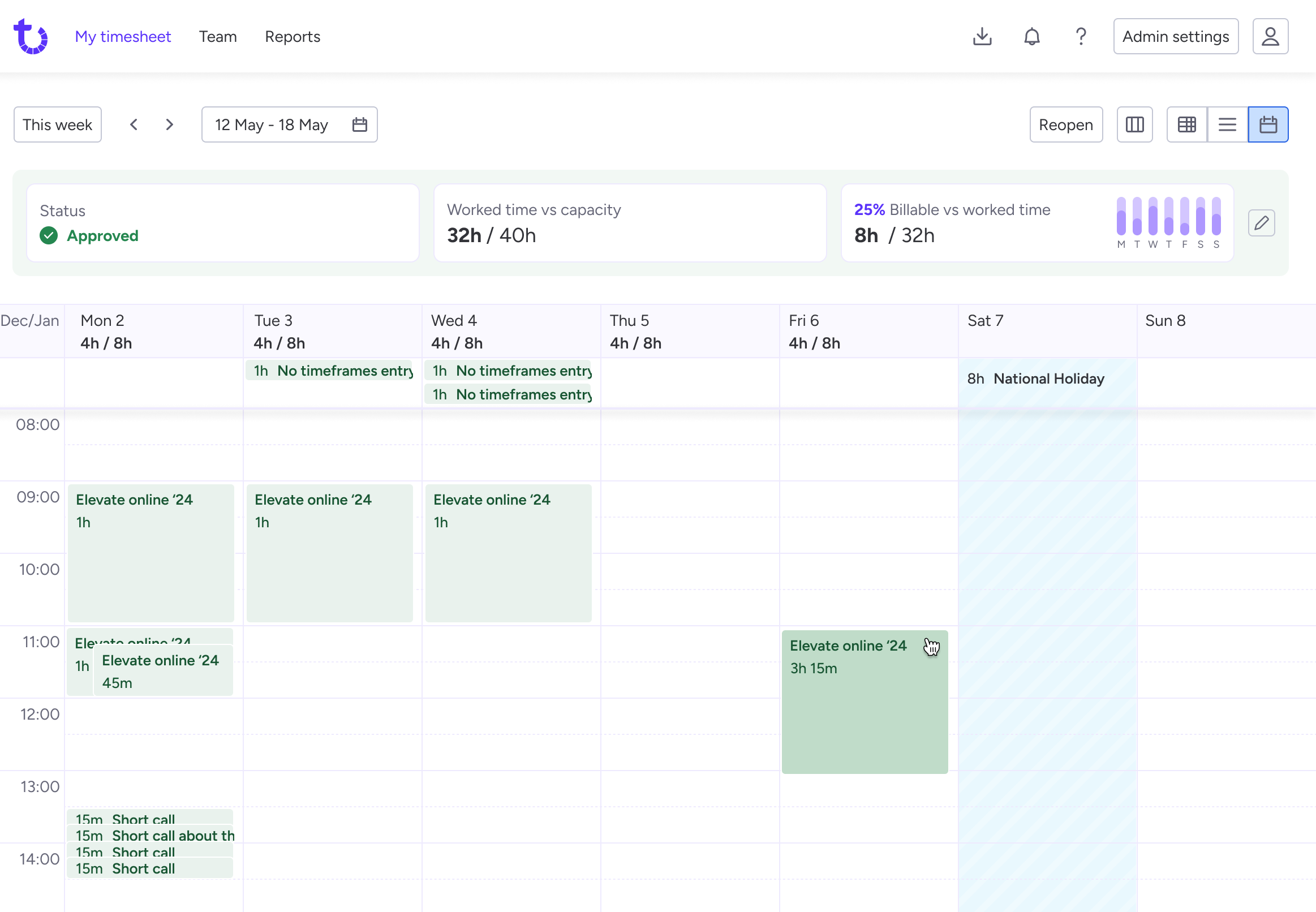Switch to list view
1316x912 pixels.
1227,124
